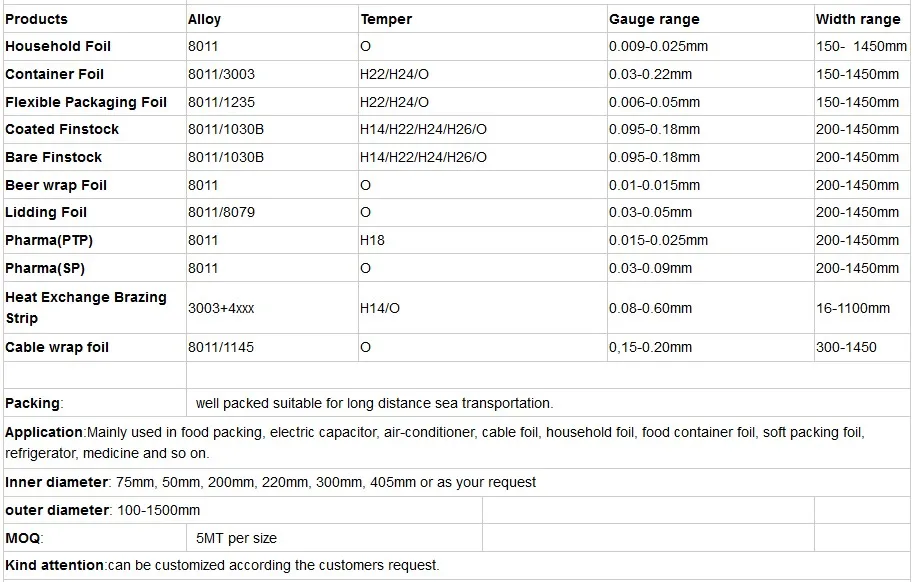The height and width of the screenshot is (582, 913).
Task: Click the Products column header
Action: pos(37,19)
